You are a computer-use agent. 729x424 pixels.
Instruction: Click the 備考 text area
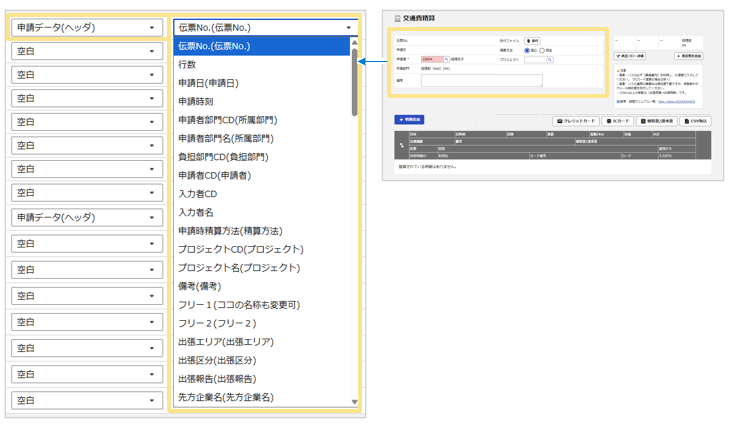(x=482, y=80)
